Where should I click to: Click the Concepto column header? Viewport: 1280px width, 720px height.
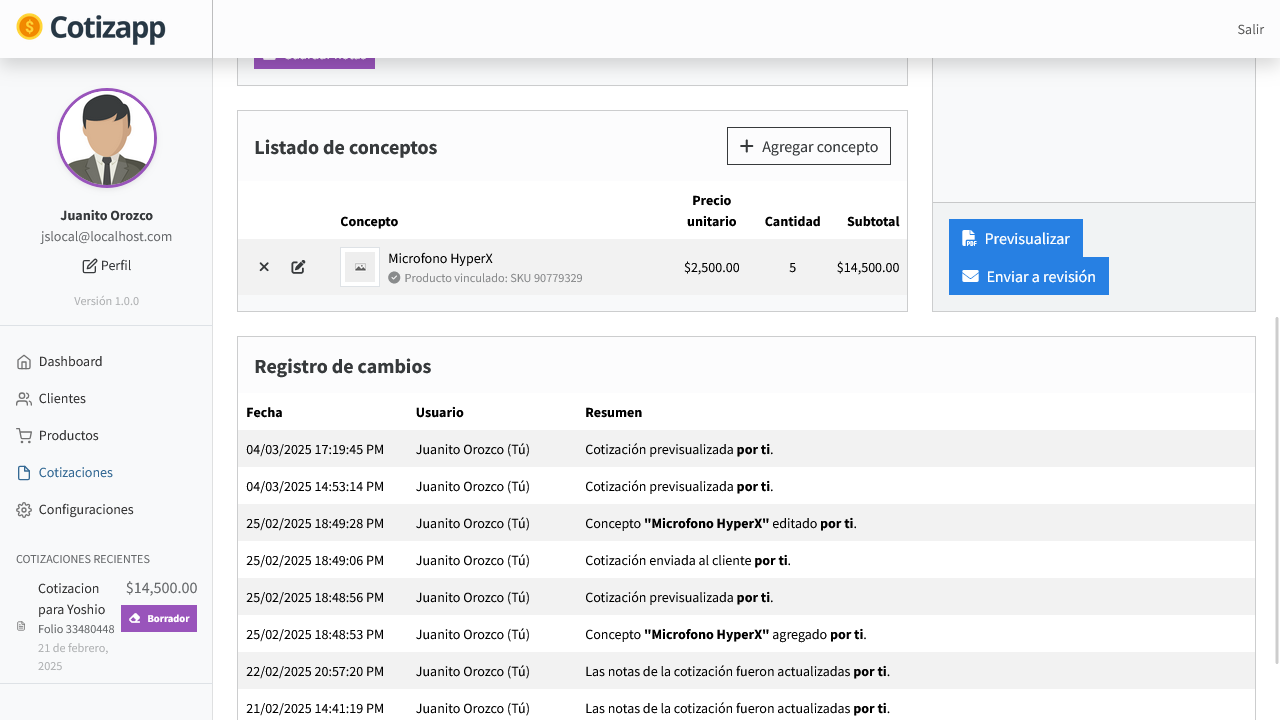click(x=369, y=222)
